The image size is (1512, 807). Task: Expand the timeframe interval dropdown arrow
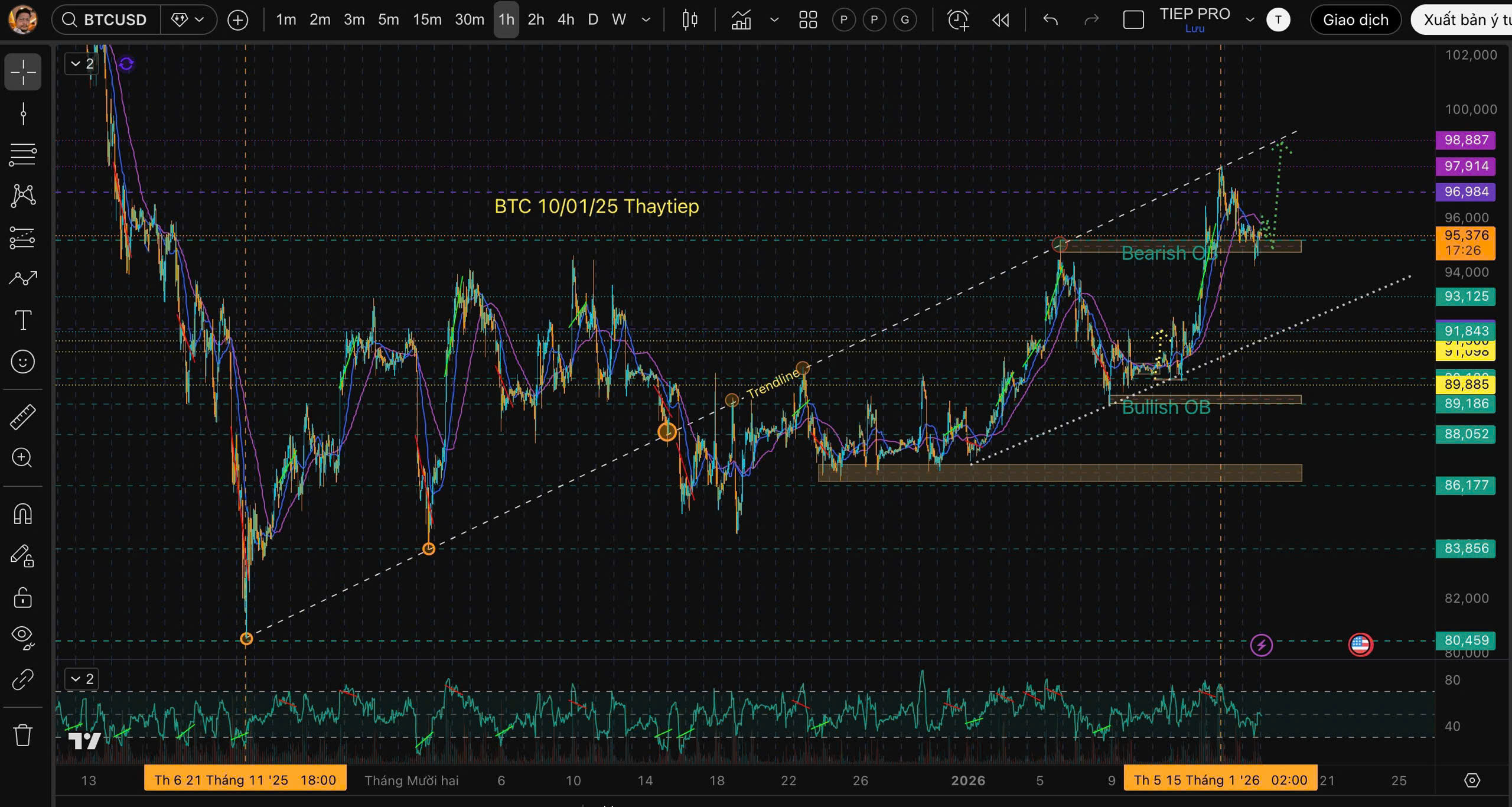pos(646,20)
